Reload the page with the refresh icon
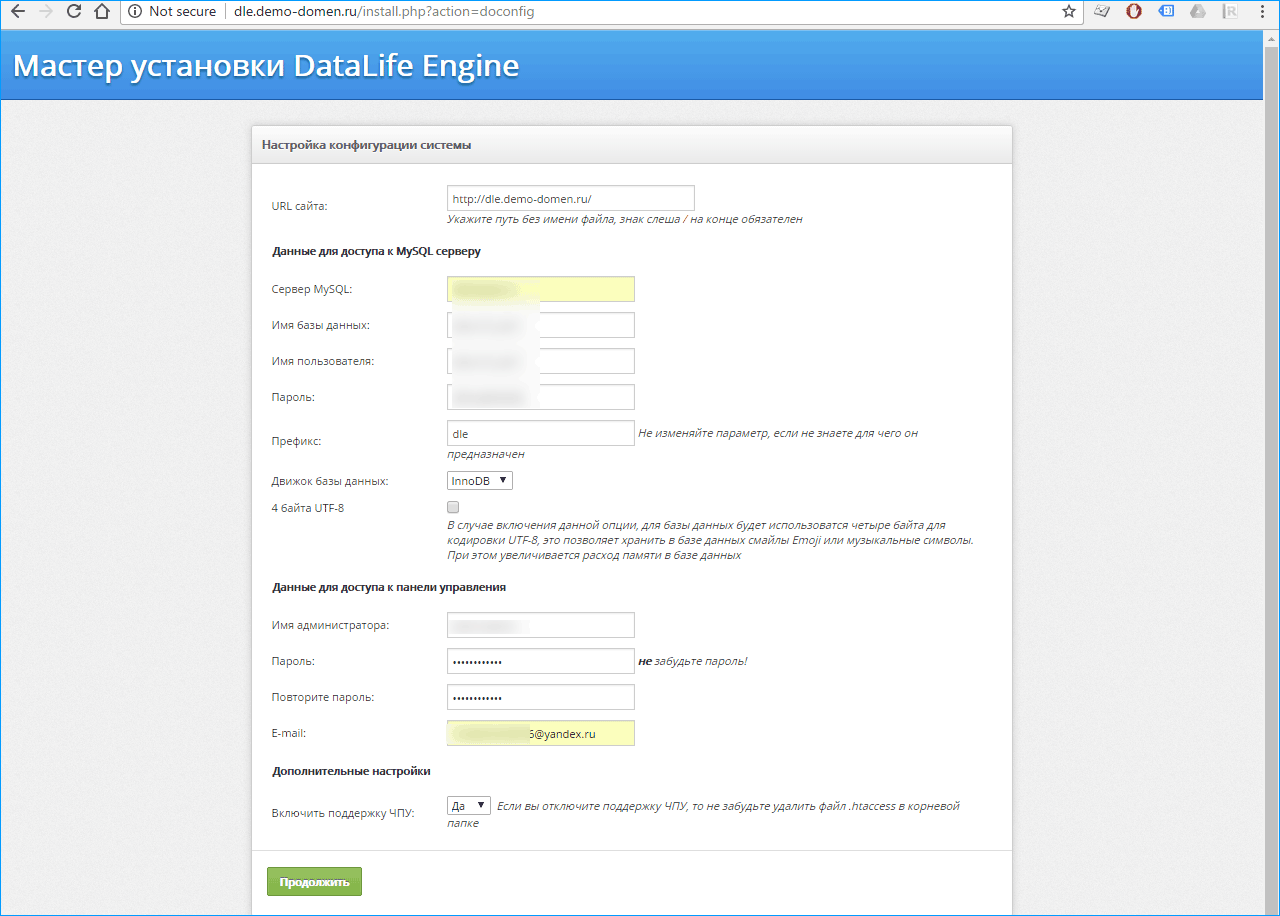 click(x=73, y=12)
